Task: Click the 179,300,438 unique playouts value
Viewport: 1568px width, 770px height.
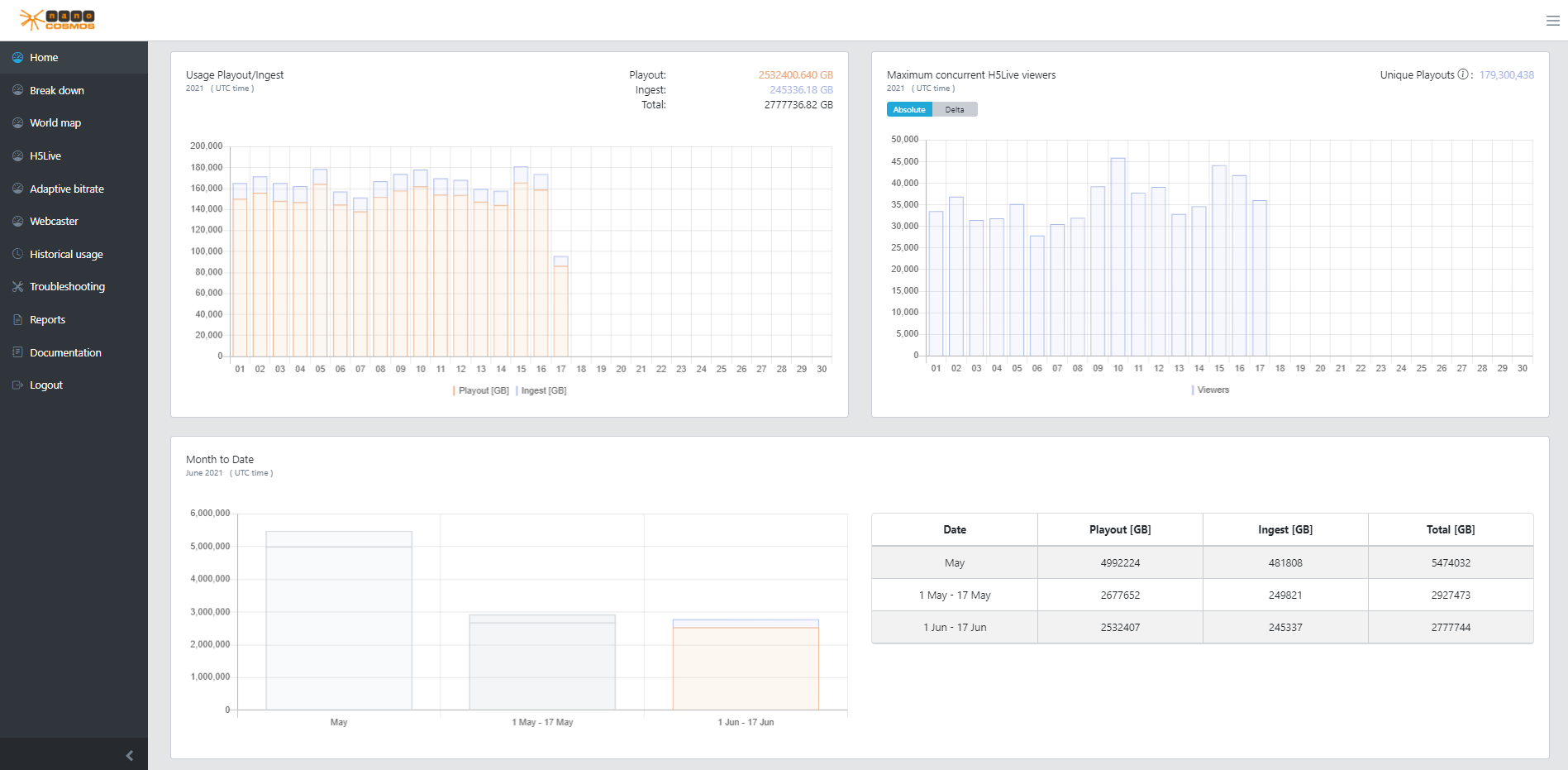Action: pos(1507,74)
